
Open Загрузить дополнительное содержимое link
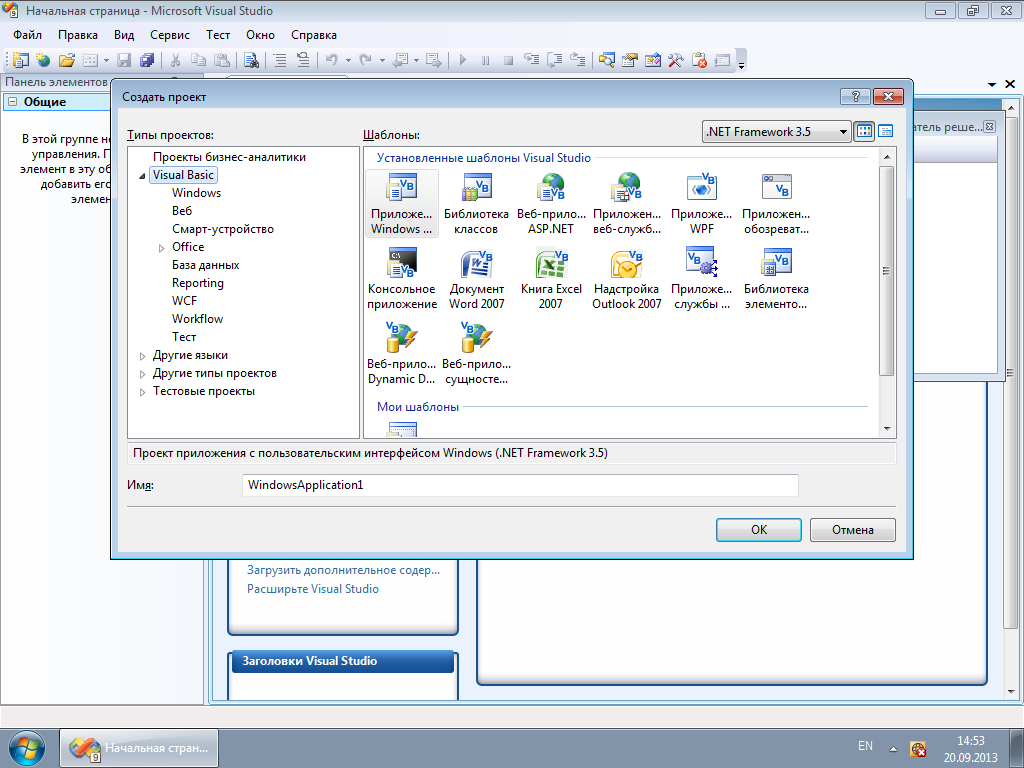[344, 570]
